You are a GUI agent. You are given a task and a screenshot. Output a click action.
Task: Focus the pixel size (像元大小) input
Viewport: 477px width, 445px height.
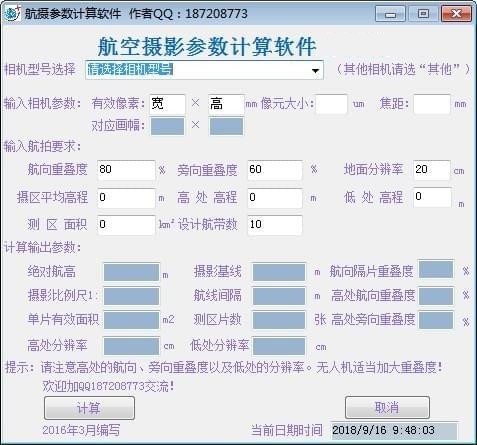pyautogui.click(x=331, y=104)
